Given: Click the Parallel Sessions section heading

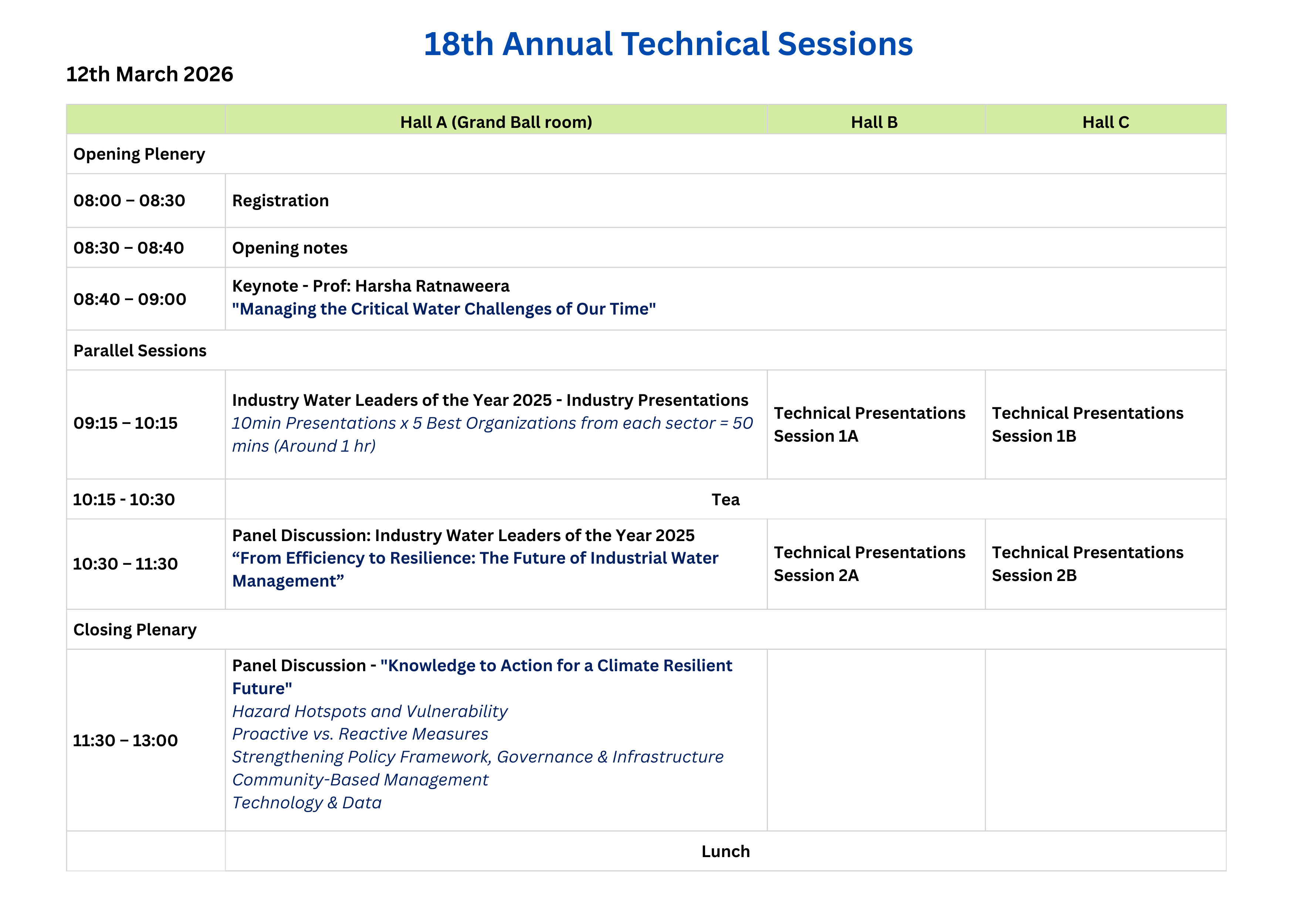Looking at the screenshot, I should (x=140, y=350).
